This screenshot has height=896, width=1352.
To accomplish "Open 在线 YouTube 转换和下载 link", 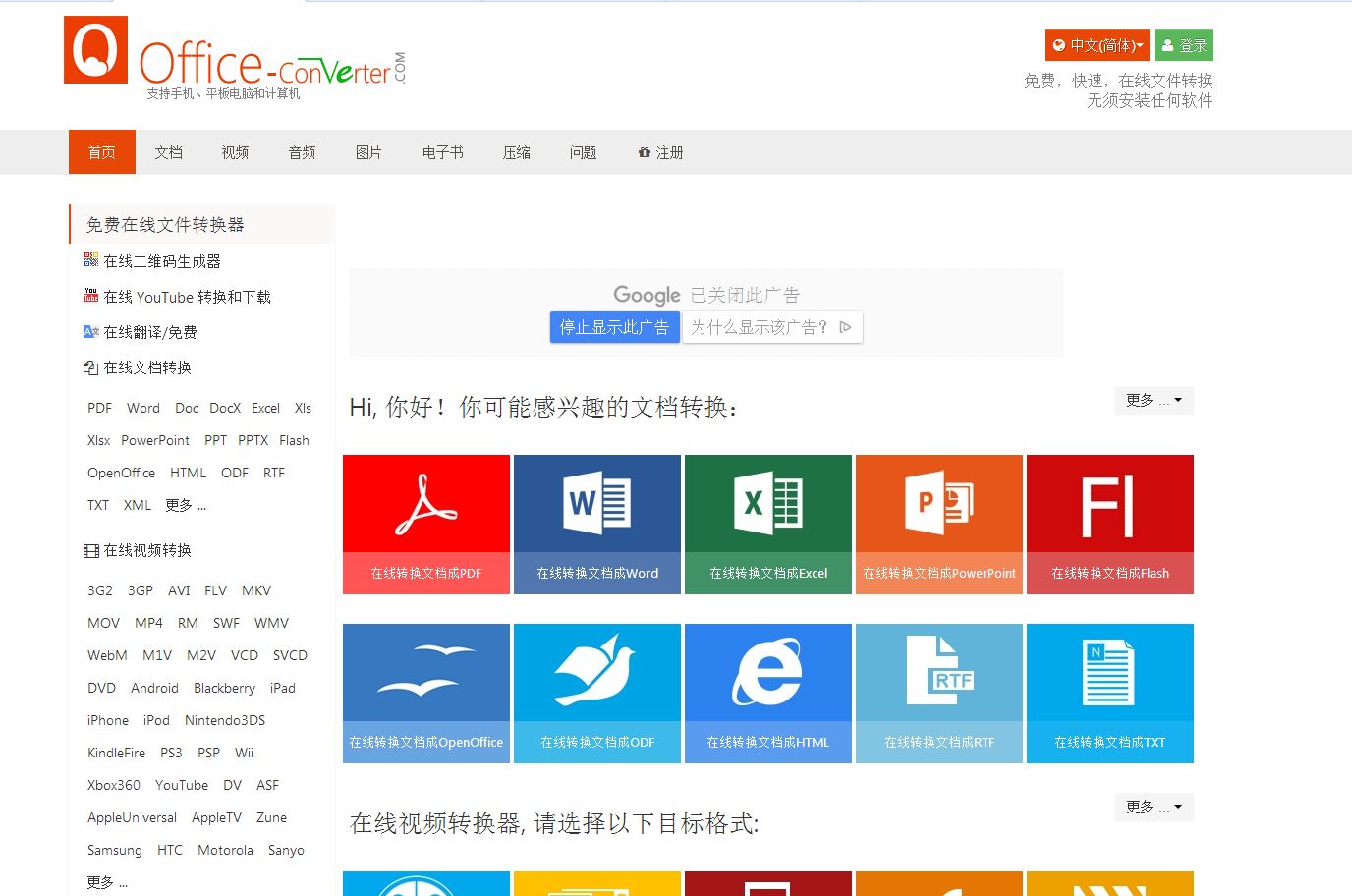I will pos(188,297).
